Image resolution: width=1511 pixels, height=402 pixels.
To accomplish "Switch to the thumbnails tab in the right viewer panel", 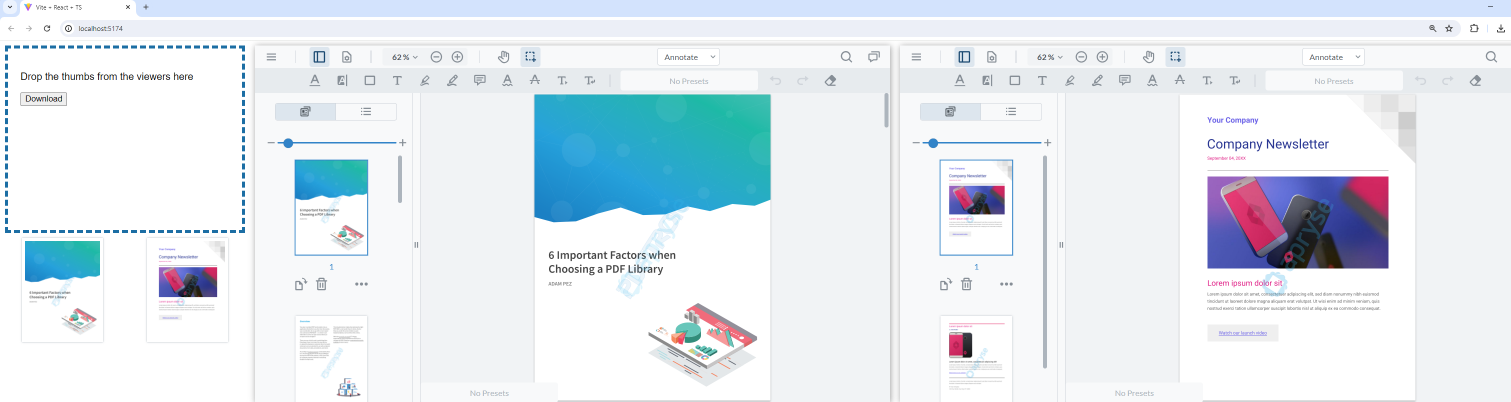I will 950,112.
